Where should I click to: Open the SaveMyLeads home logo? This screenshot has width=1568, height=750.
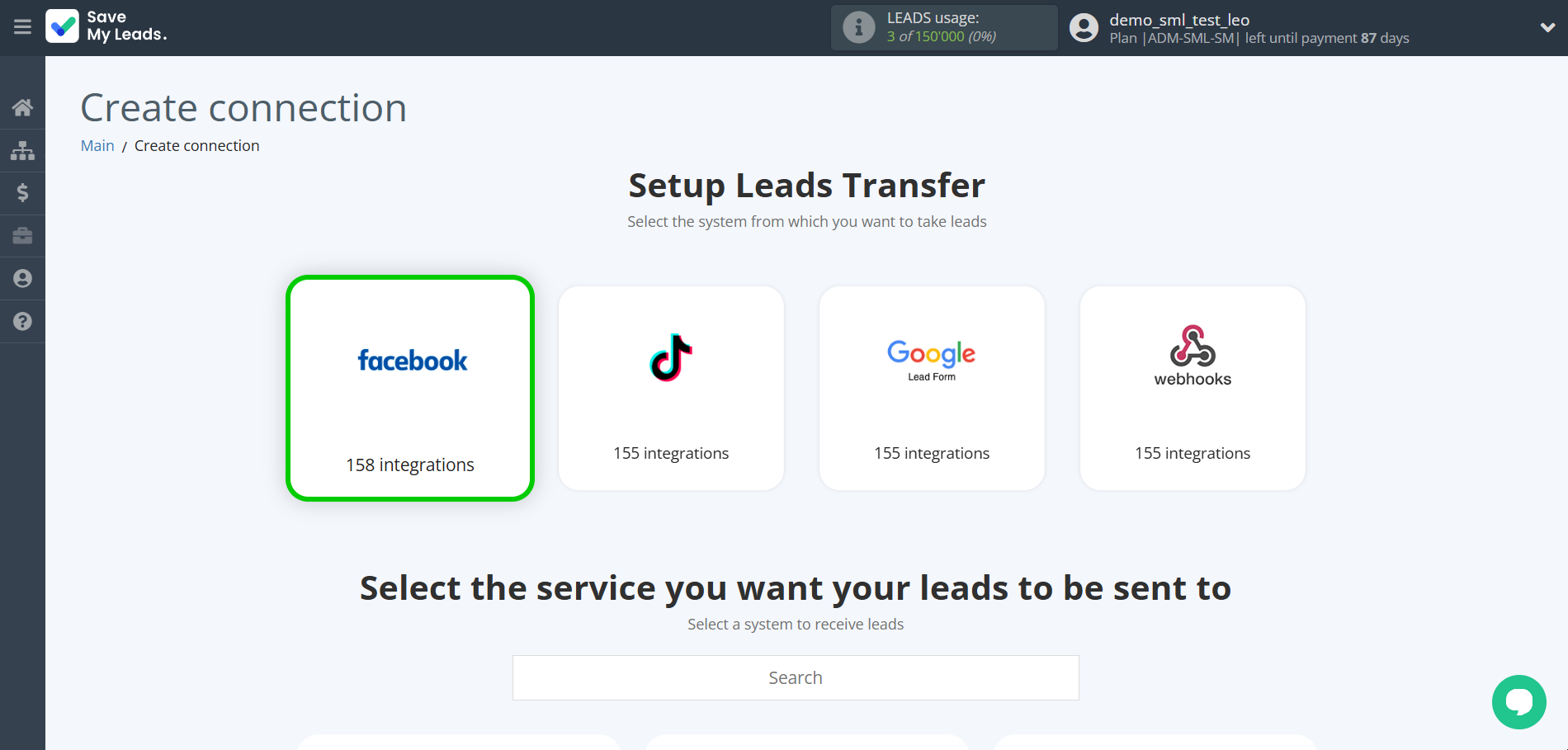click(x=106, y=27)
